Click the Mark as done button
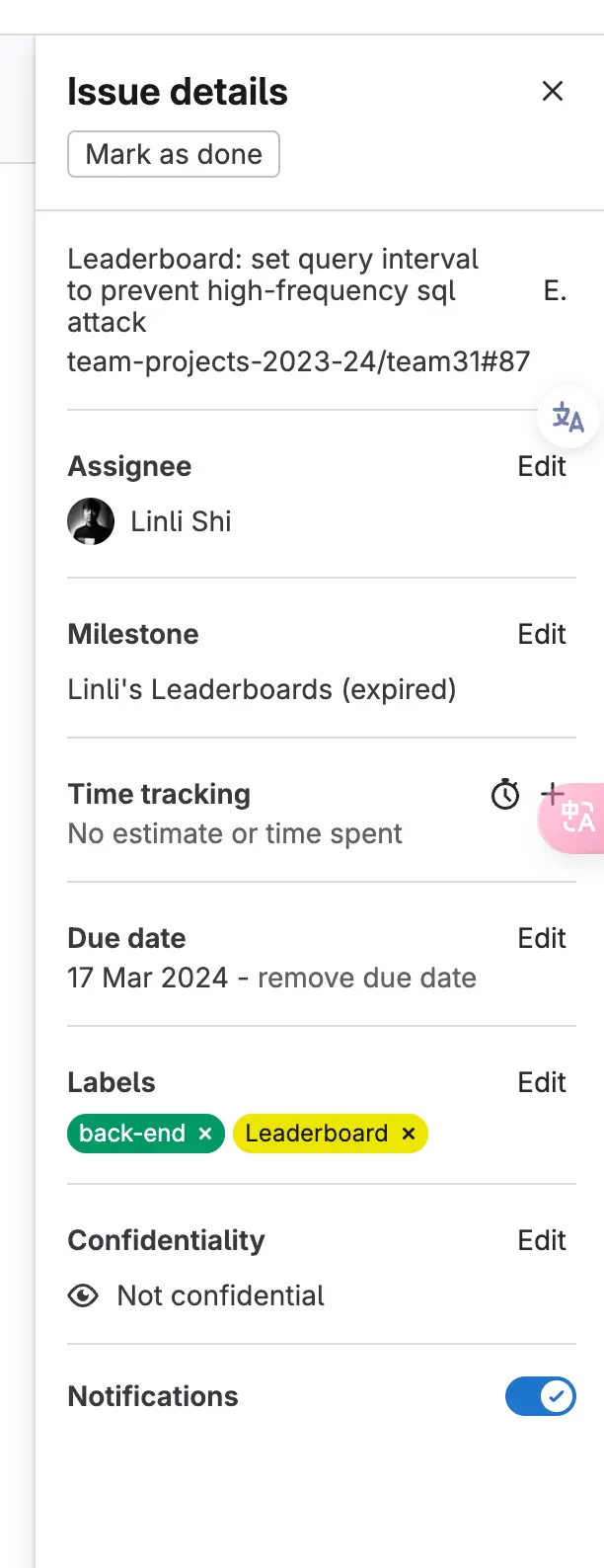The image size is (604, 1568). pos(174,154)
